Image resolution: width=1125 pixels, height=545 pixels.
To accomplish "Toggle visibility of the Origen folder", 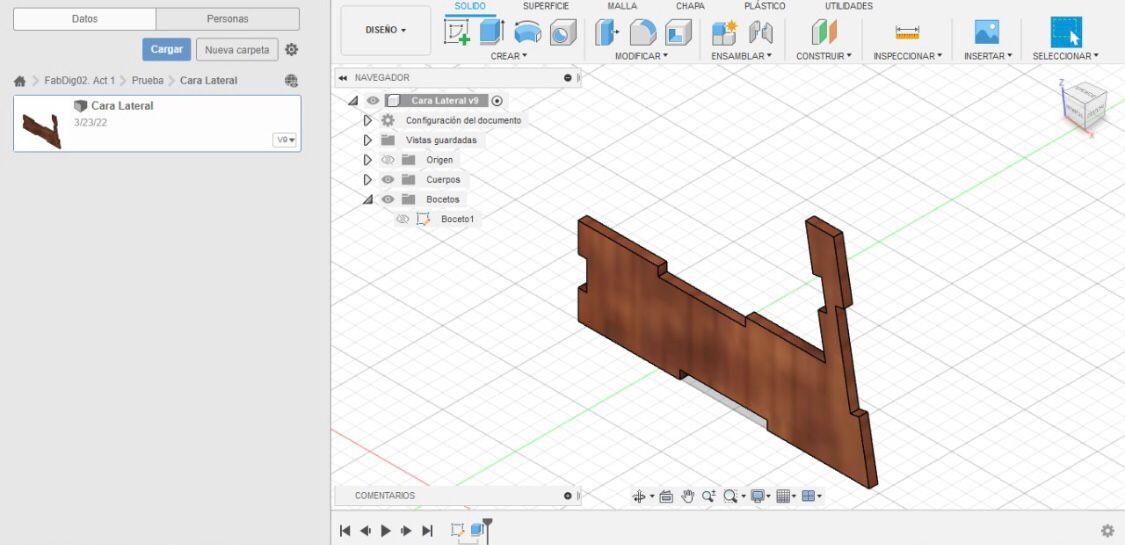I will point(388,160).
